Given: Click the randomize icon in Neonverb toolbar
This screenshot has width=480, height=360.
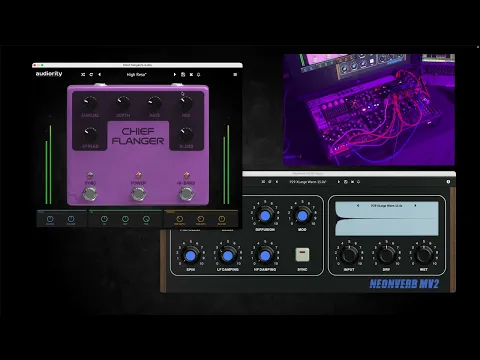Looking at the screenshot, I should [x=263, y=182].
